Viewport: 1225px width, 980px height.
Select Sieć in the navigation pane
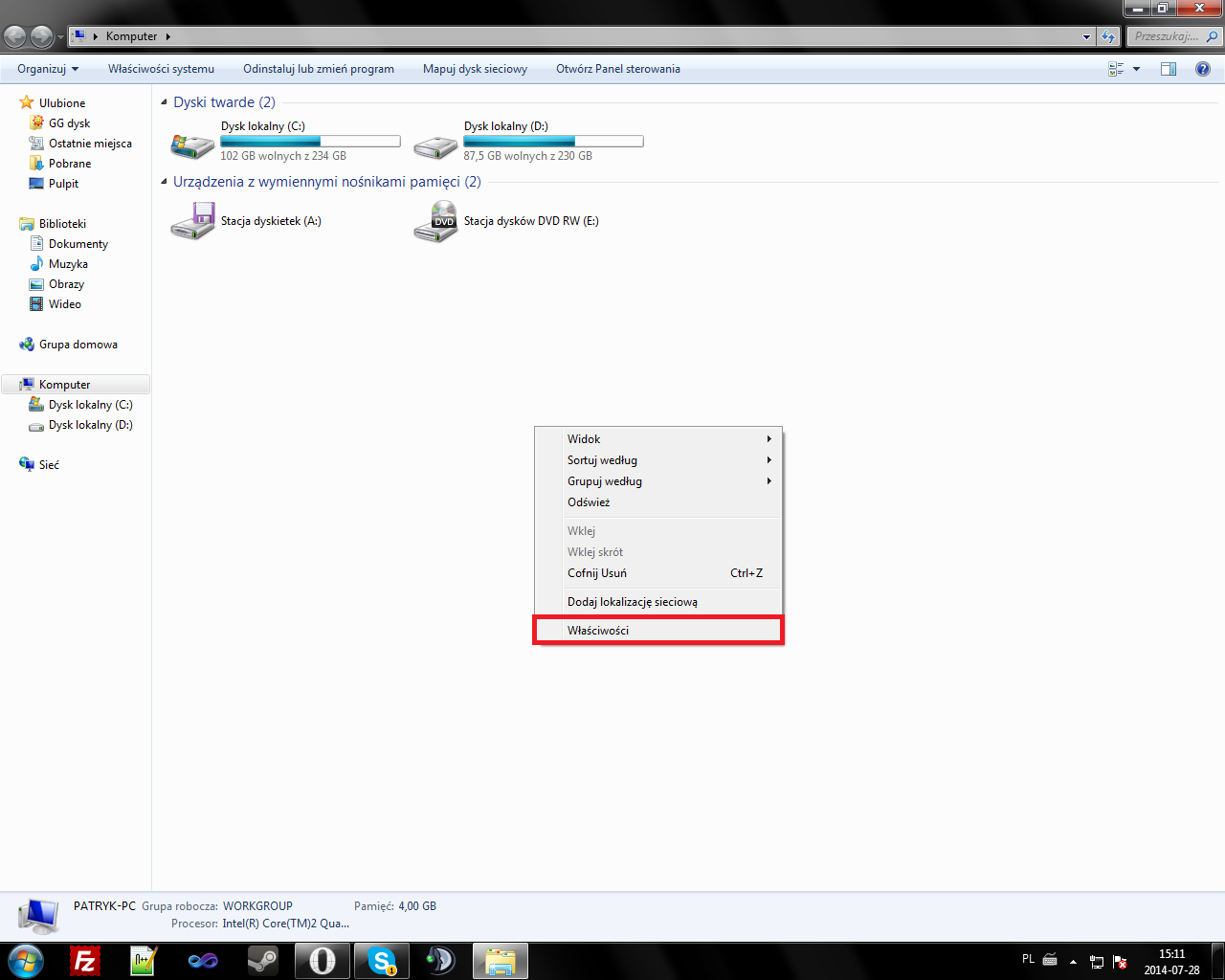pyautogui.click(x=39, y=465)
